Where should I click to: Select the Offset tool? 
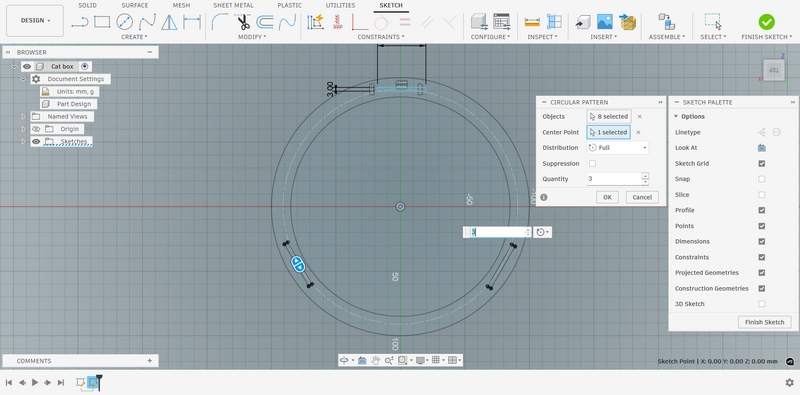point(265,22)
